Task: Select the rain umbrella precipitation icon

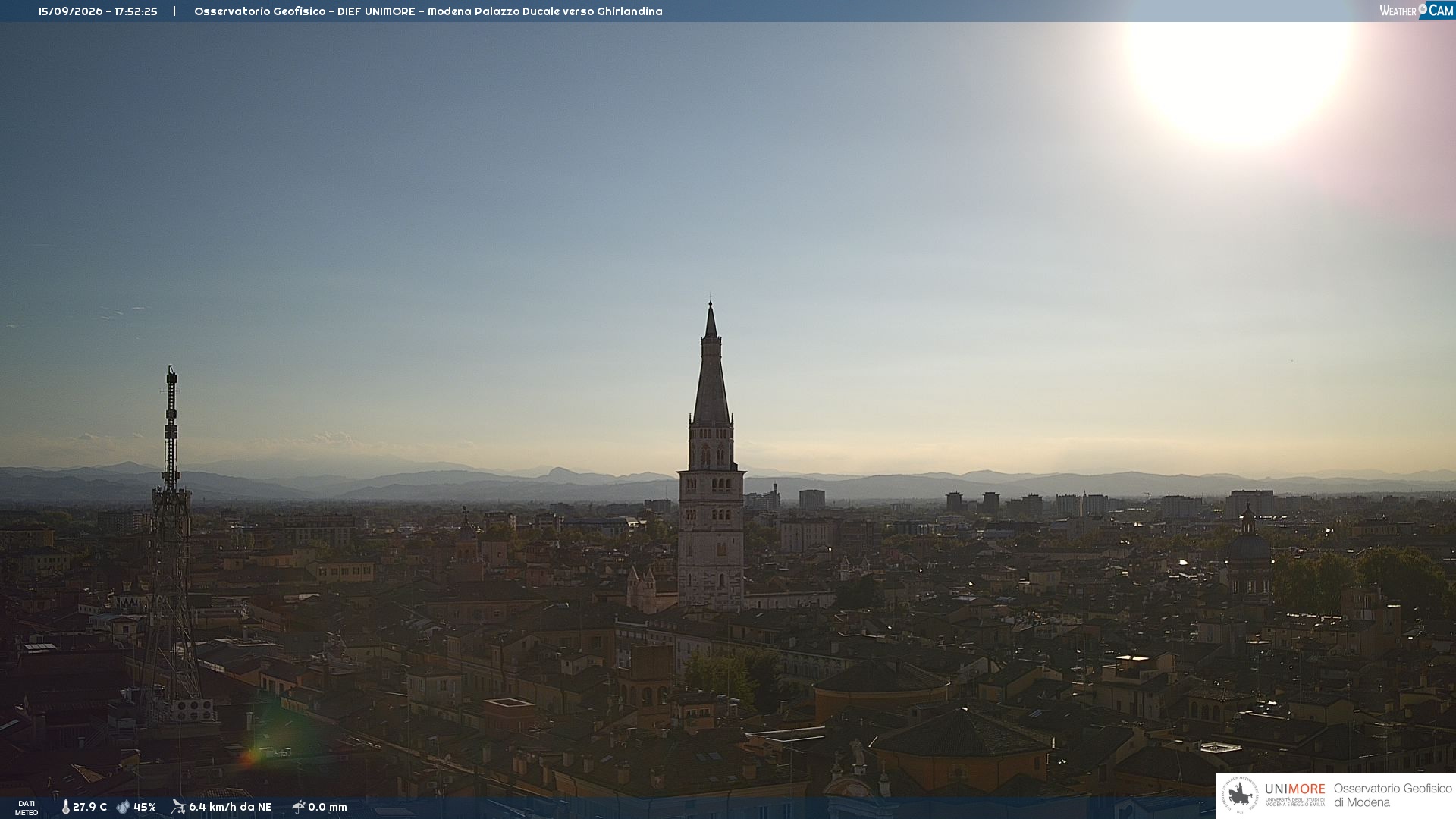Action: [x=299, y=807]
